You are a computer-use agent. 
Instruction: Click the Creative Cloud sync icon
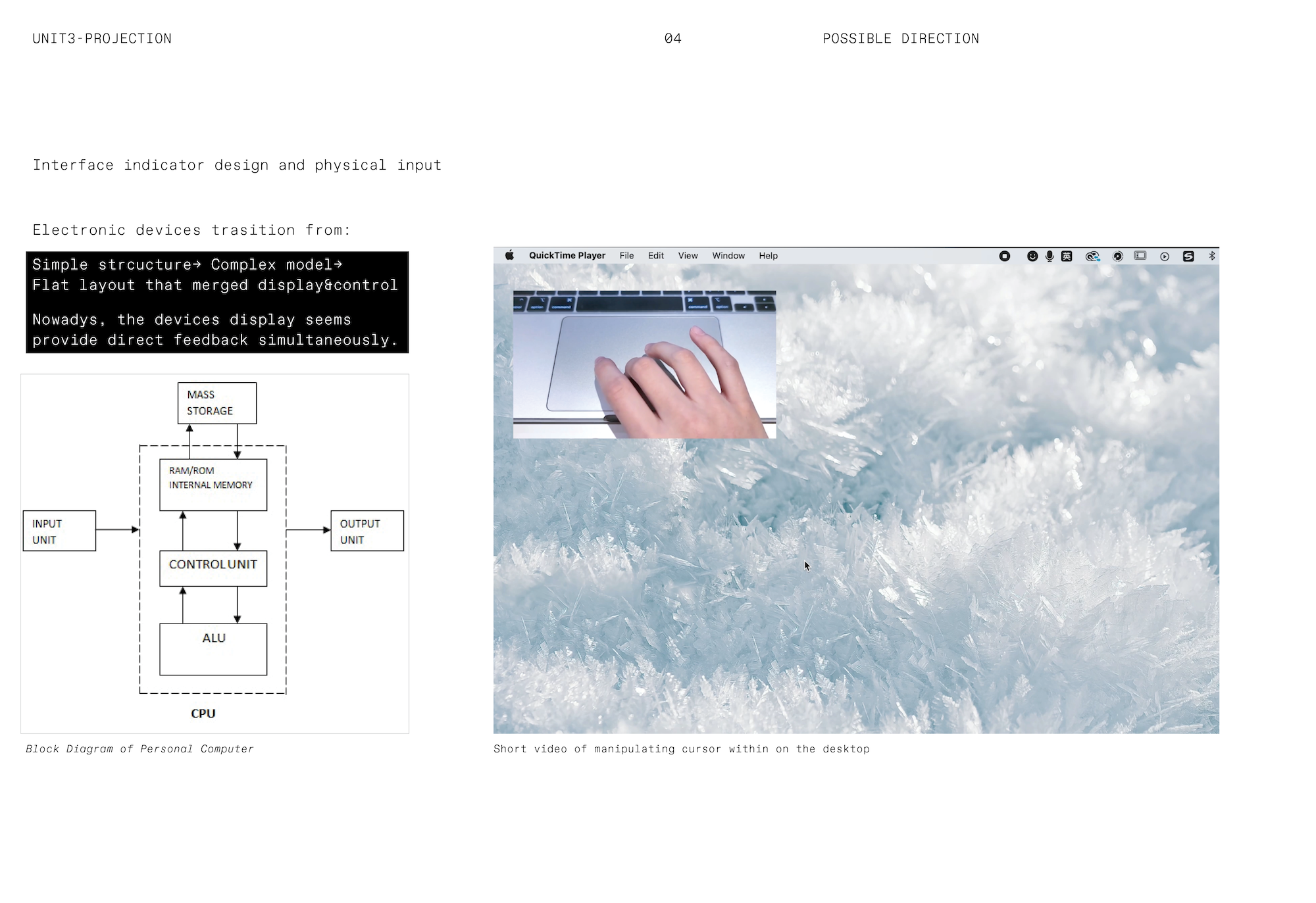1092,256
